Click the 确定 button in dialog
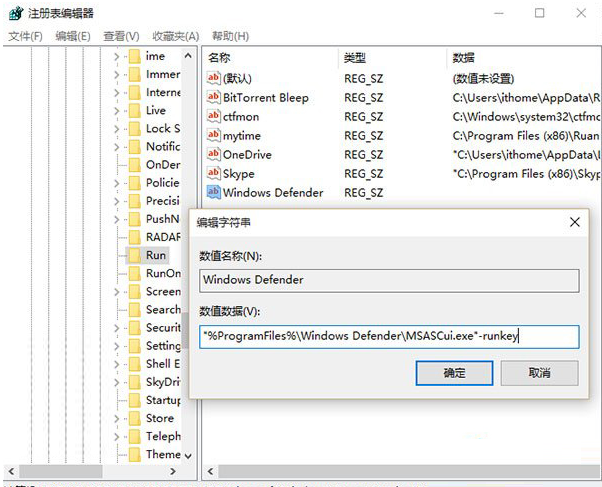This screenshot has height=487, width=602. (x=455, y=373)
